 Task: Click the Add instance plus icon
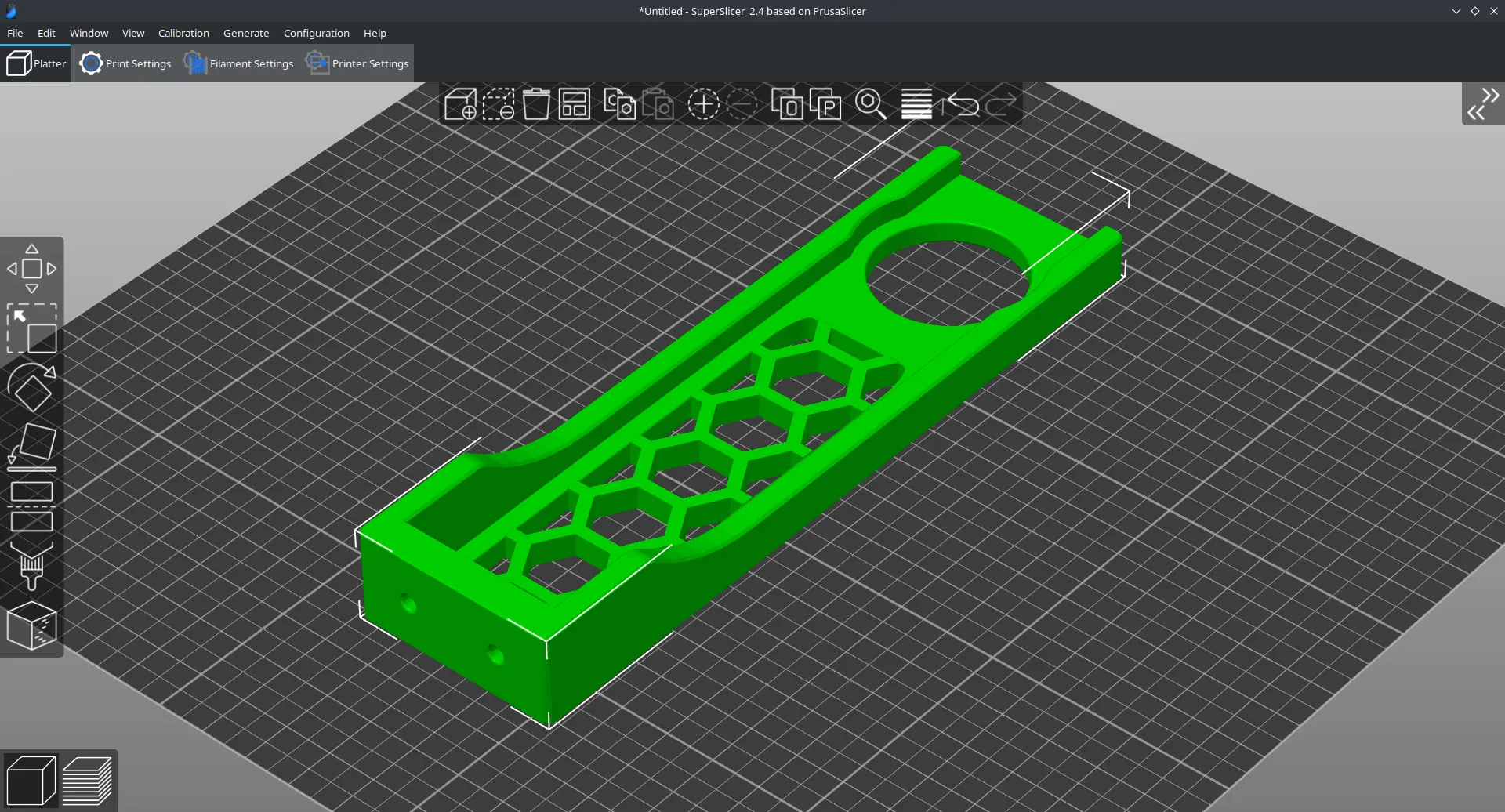click(703, 104)
